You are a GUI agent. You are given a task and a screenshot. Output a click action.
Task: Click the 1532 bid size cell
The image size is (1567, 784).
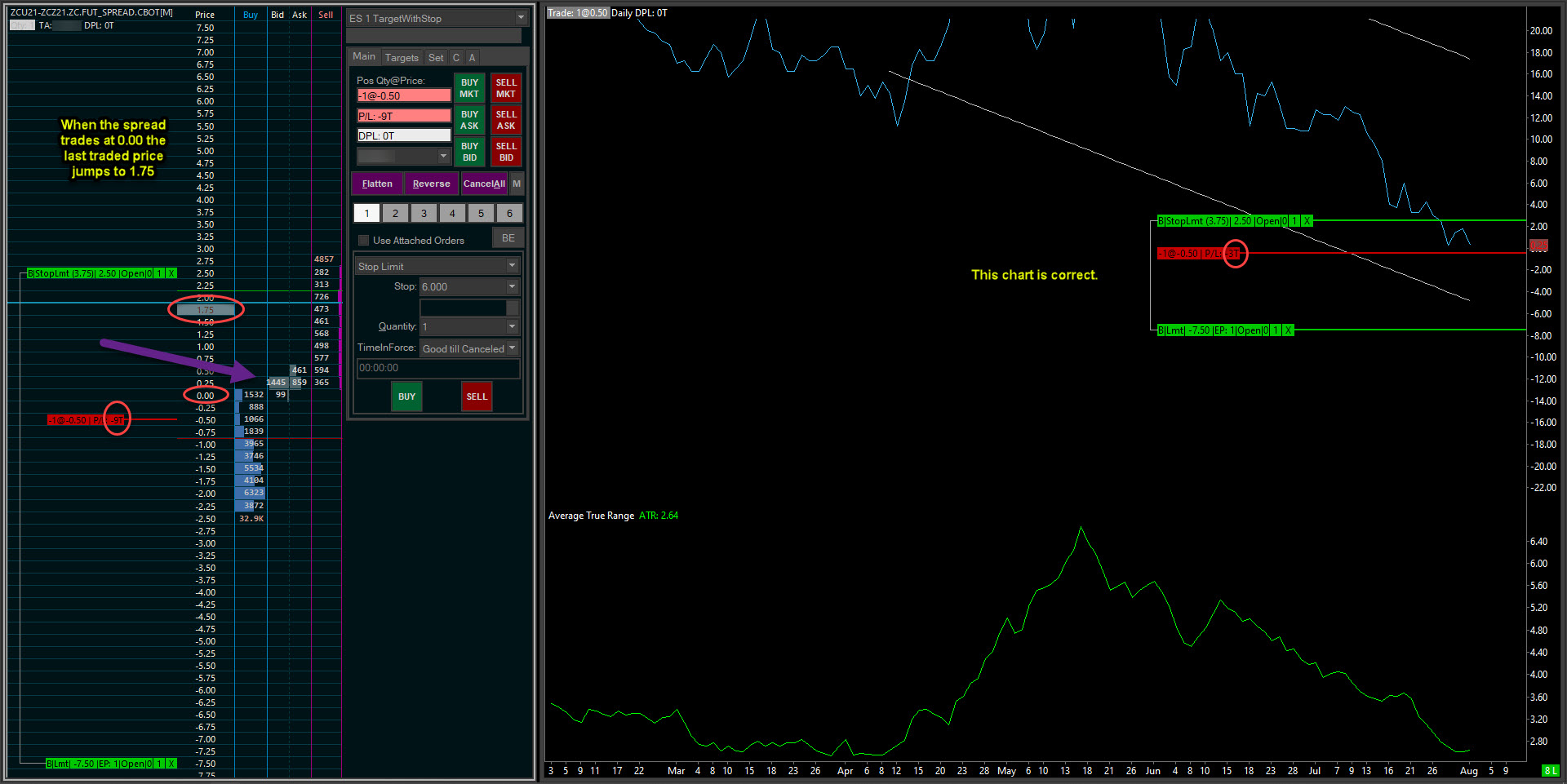254,395
